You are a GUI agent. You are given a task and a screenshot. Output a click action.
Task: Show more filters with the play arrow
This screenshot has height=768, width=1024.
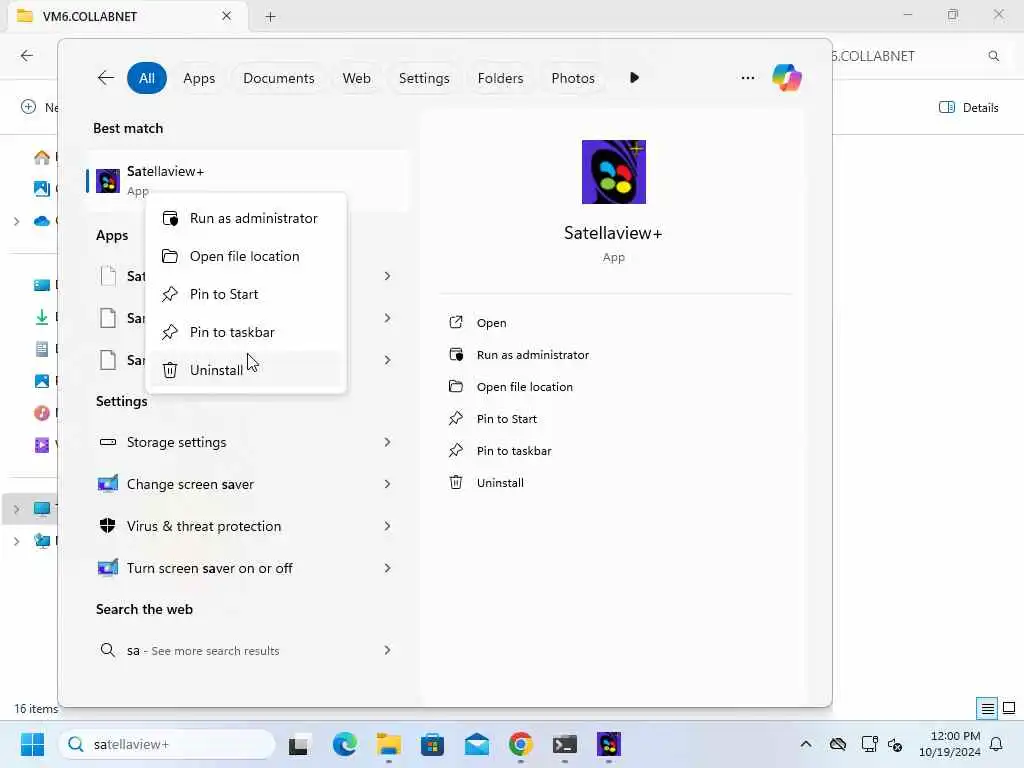[x=634, y=78]
